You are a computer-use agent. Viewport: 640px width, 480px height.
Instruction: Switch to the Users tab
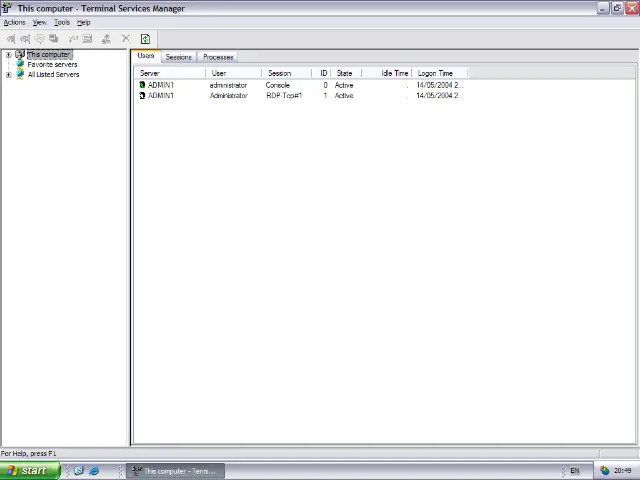click(146, 56)
